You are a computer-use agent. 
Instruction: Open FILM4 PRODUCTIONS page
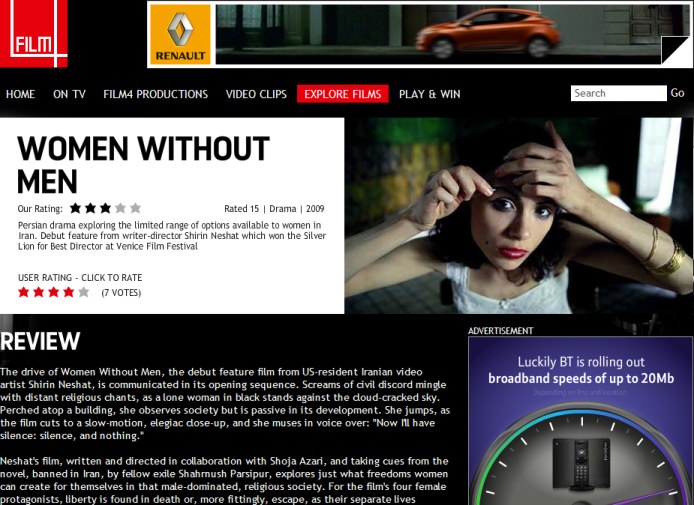(155, 94)
